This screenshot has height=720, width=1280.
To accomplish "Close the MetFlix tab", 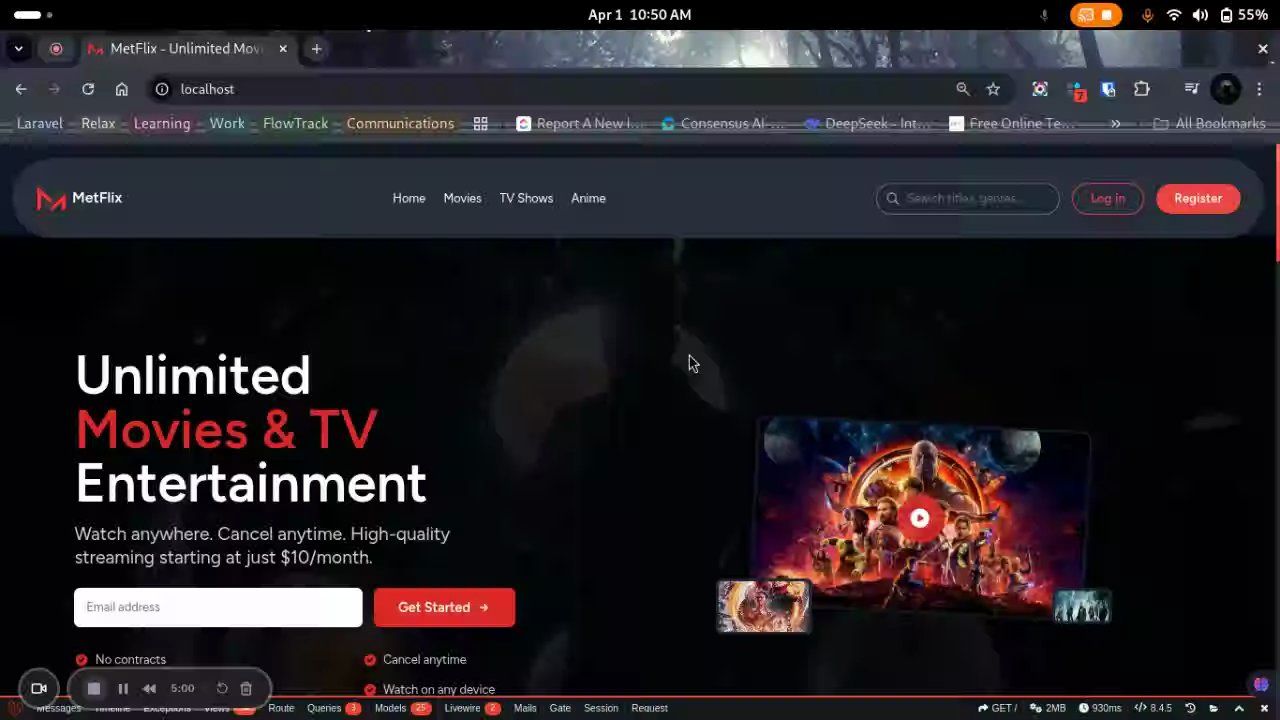I will [283, 48].
